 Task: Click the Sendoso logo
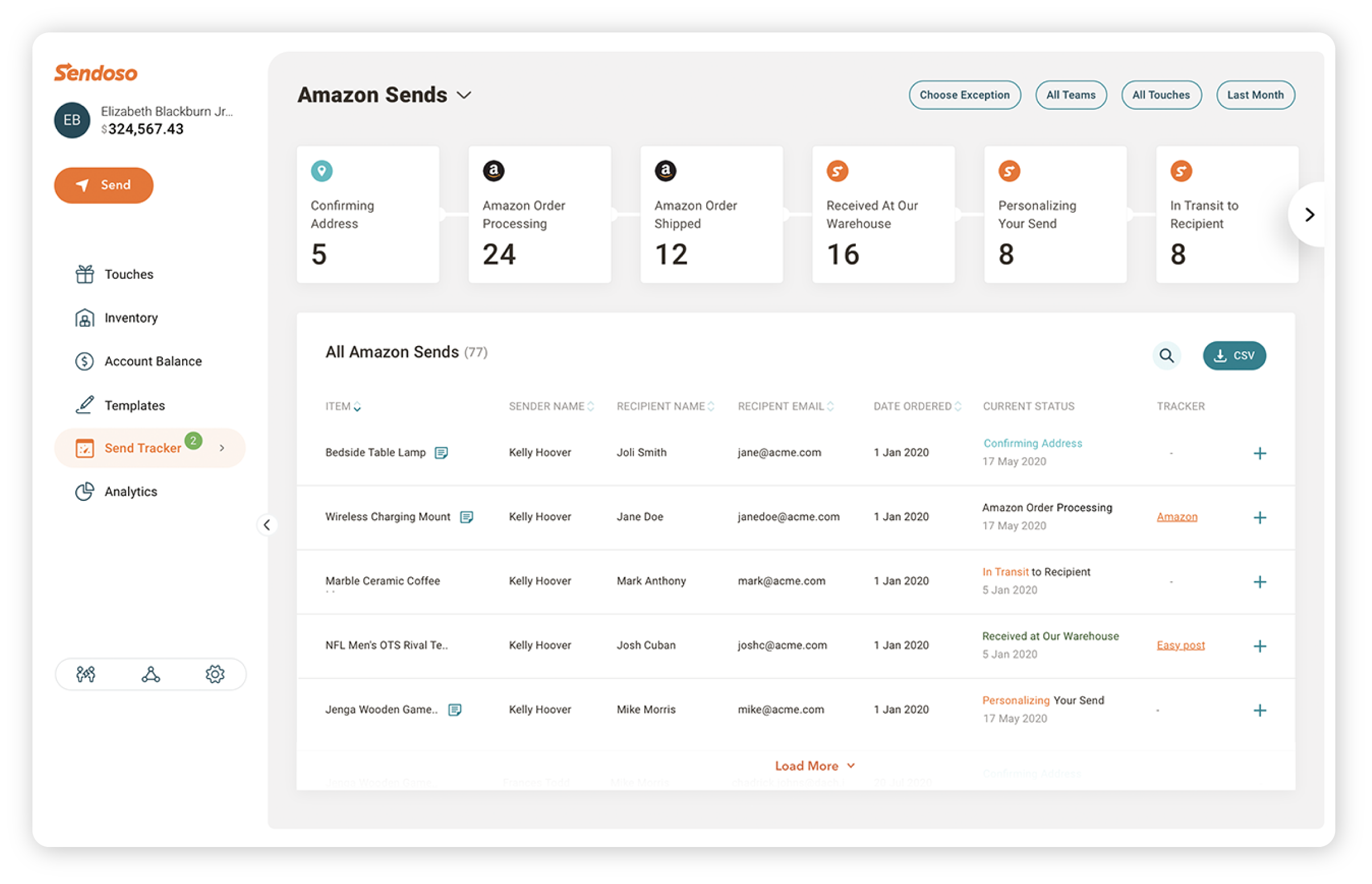tap(96, 73)
